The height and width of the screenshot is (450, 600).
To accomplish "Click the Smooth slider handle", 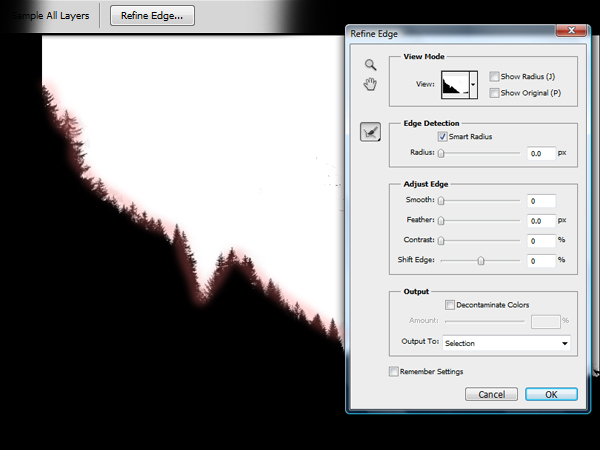I will 441,201.
